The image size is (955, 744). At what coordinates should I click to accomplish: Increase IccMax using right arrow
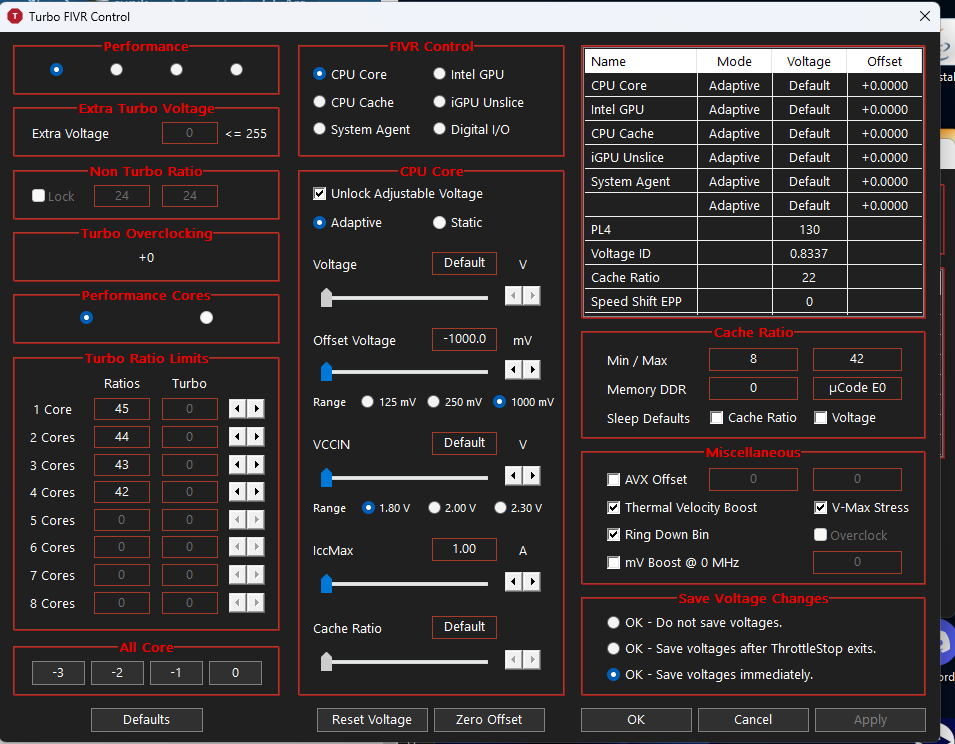click(532, 581)
